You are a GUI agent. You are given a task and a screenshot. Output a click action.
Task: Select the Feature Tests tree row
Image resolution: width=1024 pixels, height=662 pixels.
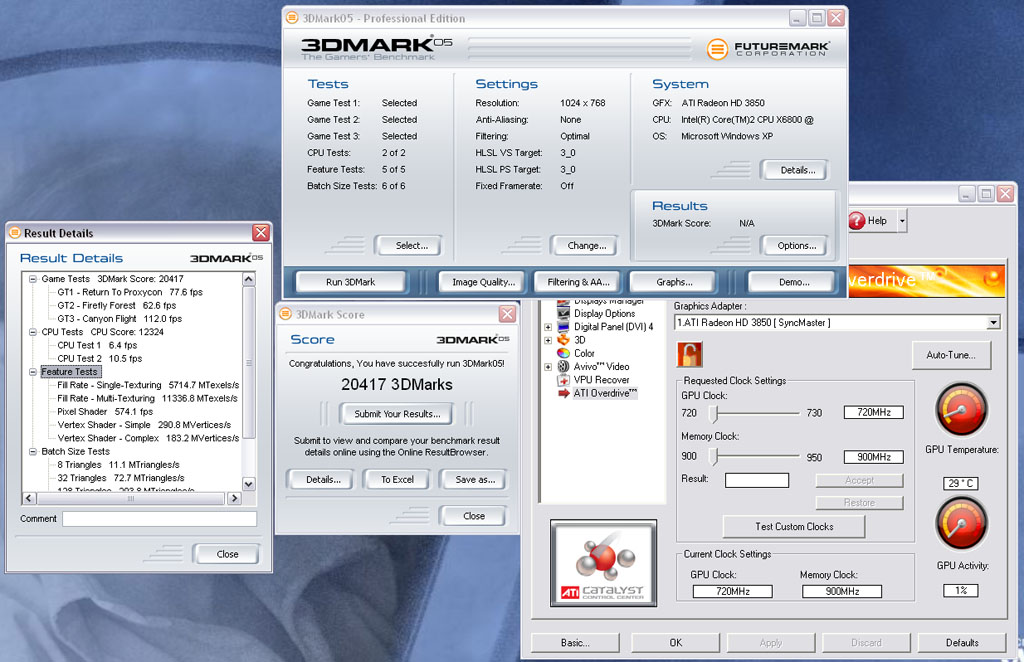pos(69,371)
